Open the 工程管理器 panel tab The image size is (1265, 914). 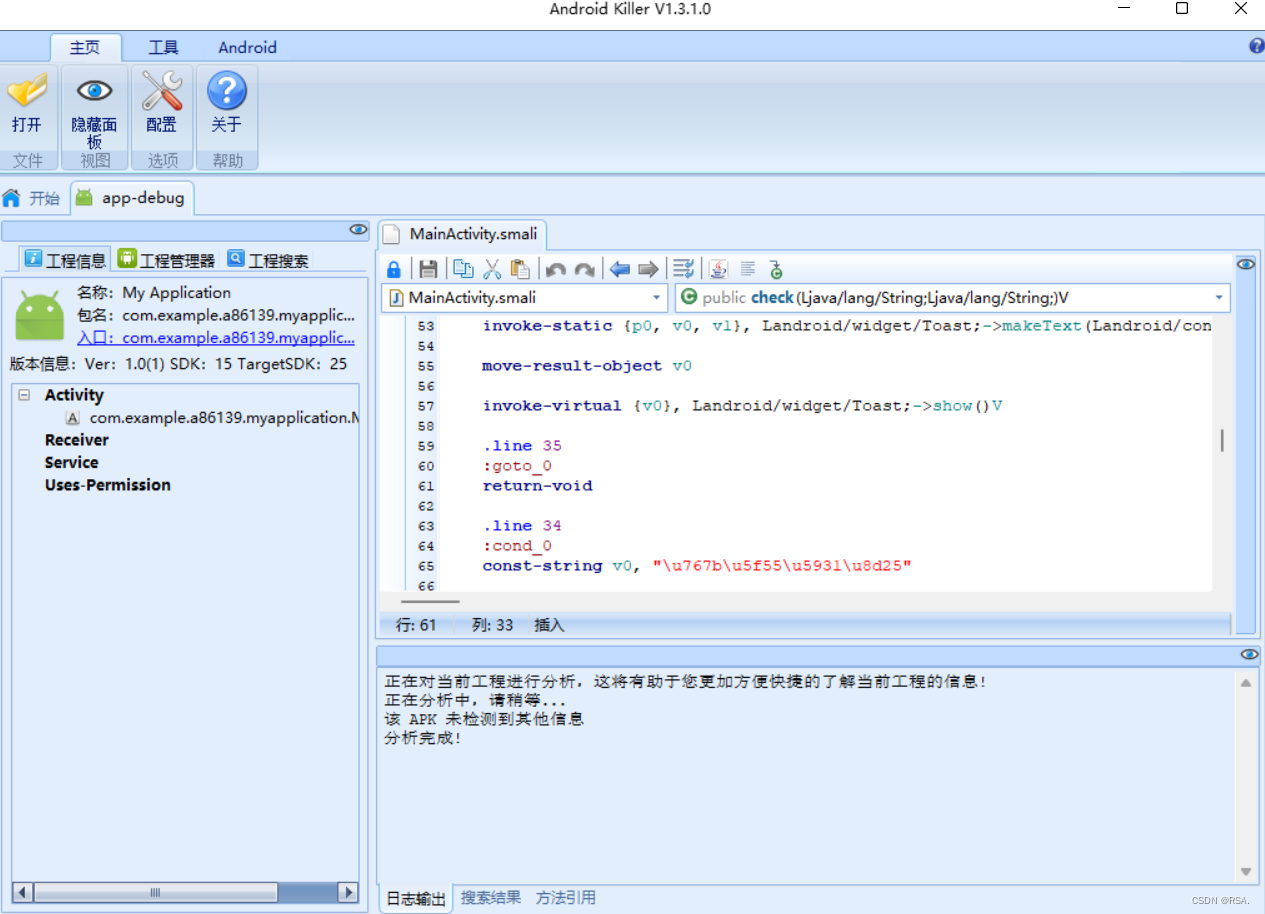click(166, 260)
